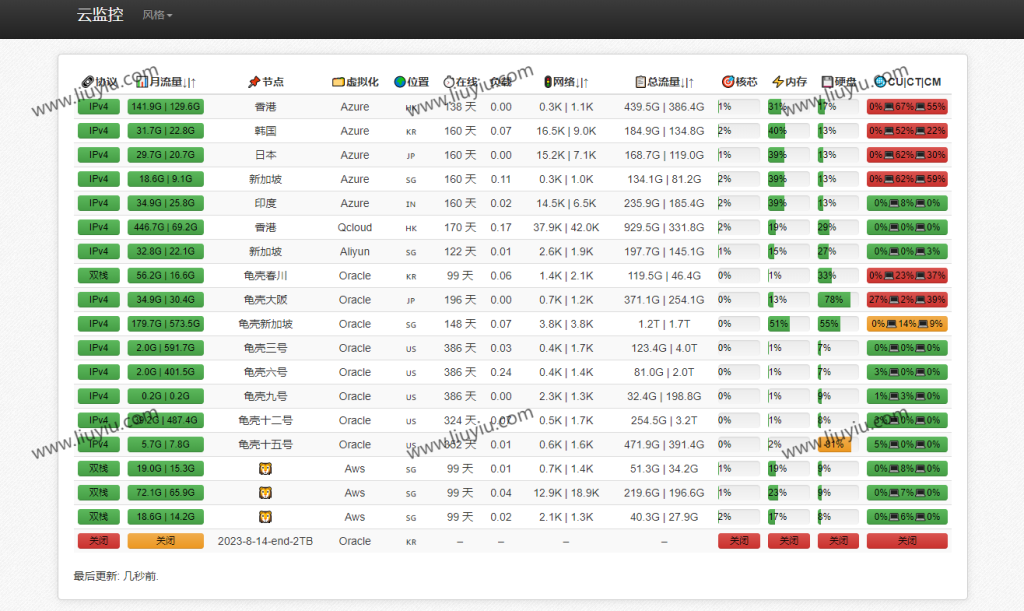Screen dimensions: 1024x611
Task: Click the red 关闭 badge in 协议 column
Action: click(x=99, y=541)
